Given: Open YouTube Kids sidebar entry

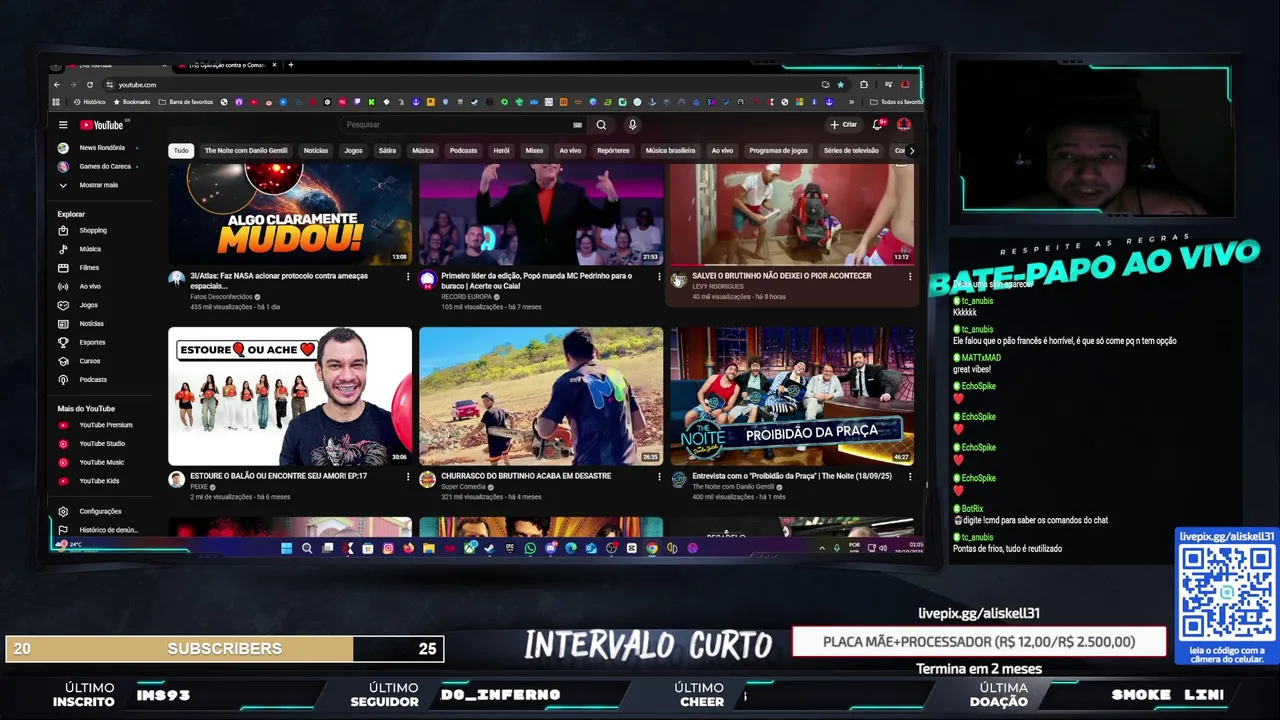Looking at the screenshot, I should tap(99, 481).
